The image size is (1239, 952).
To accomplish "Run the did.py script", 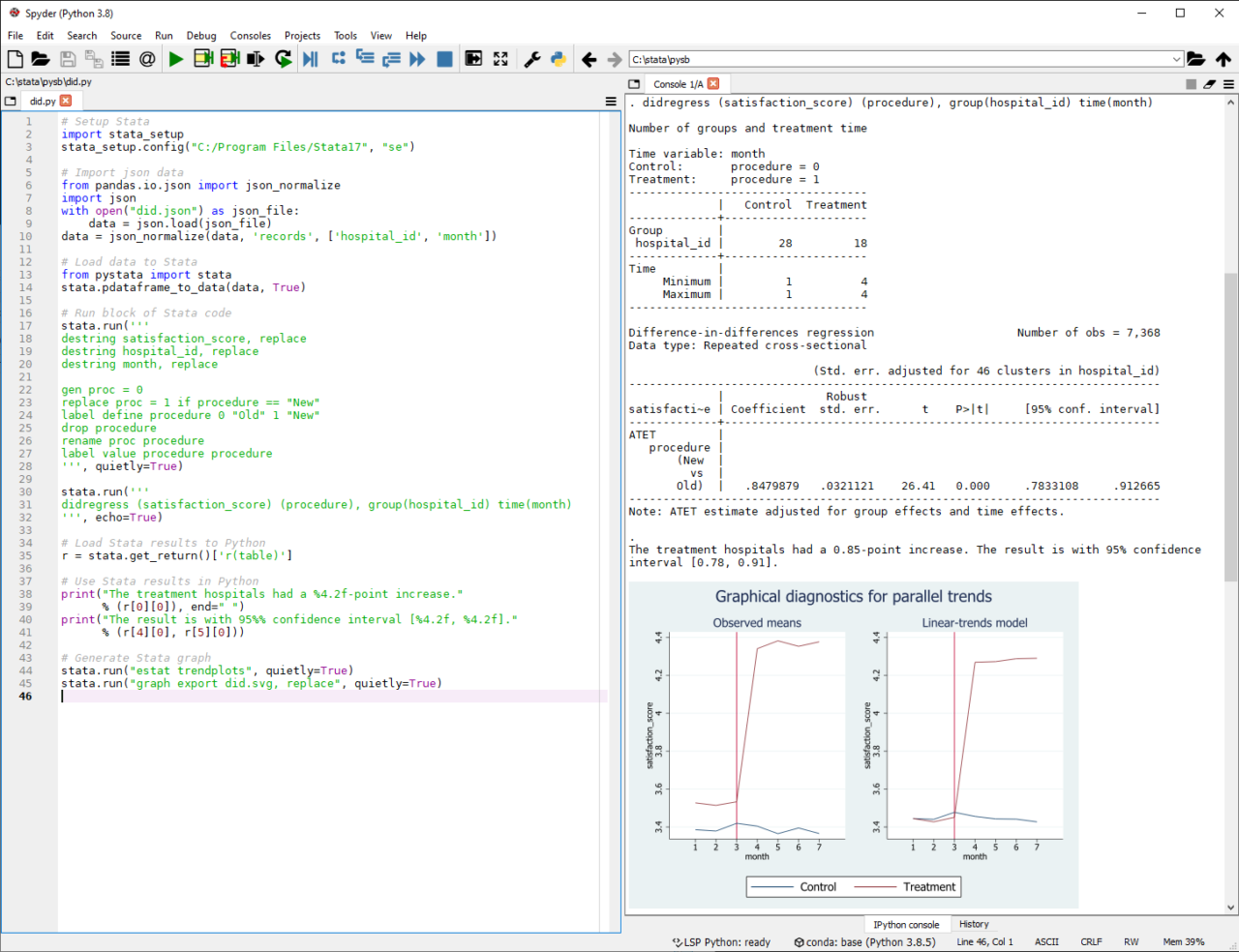I will pyautogui.click(x=177, y=58).
